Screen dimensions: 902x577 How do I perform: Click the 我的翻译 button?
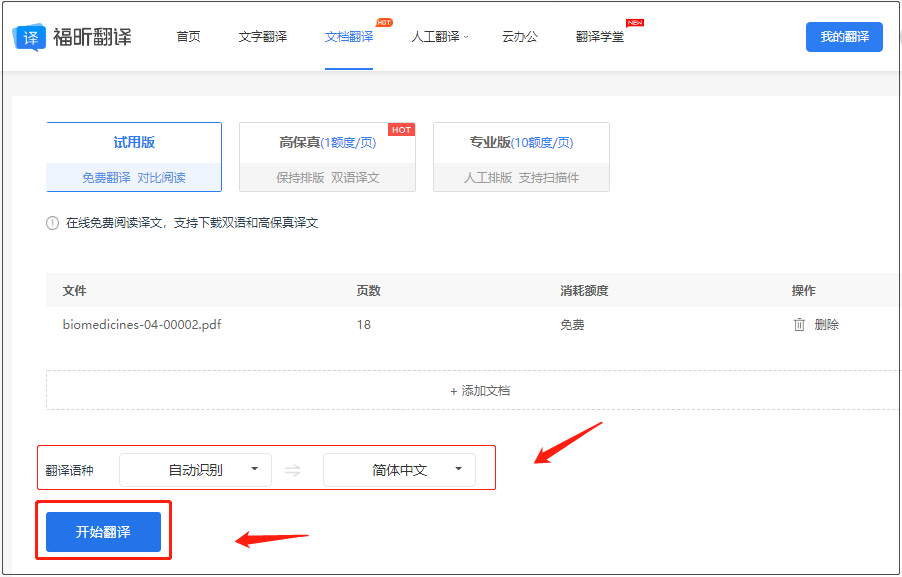pyautogui.click(x=844, y=36)
